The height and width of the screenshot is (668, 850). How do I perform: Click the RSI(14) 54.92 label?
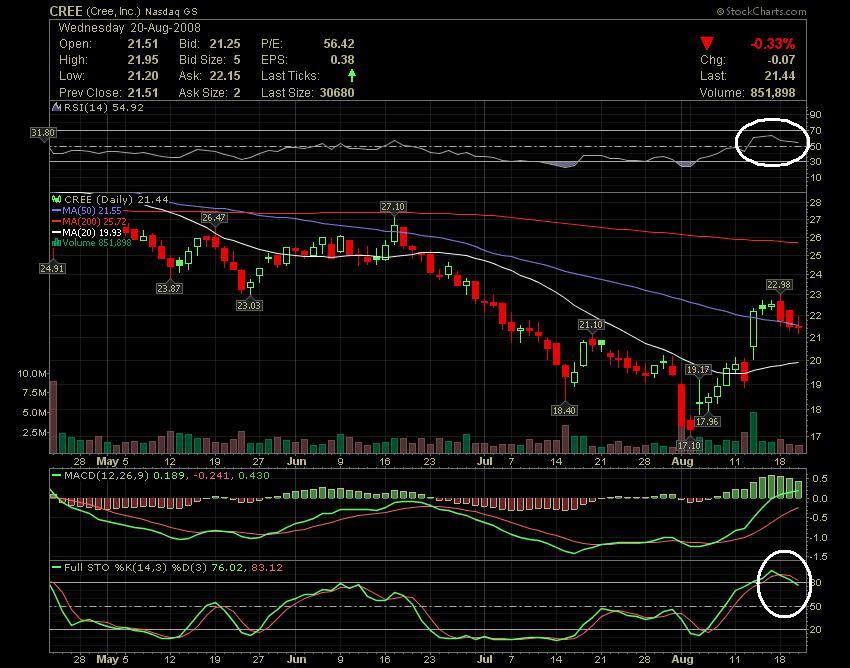click(104, 107)
